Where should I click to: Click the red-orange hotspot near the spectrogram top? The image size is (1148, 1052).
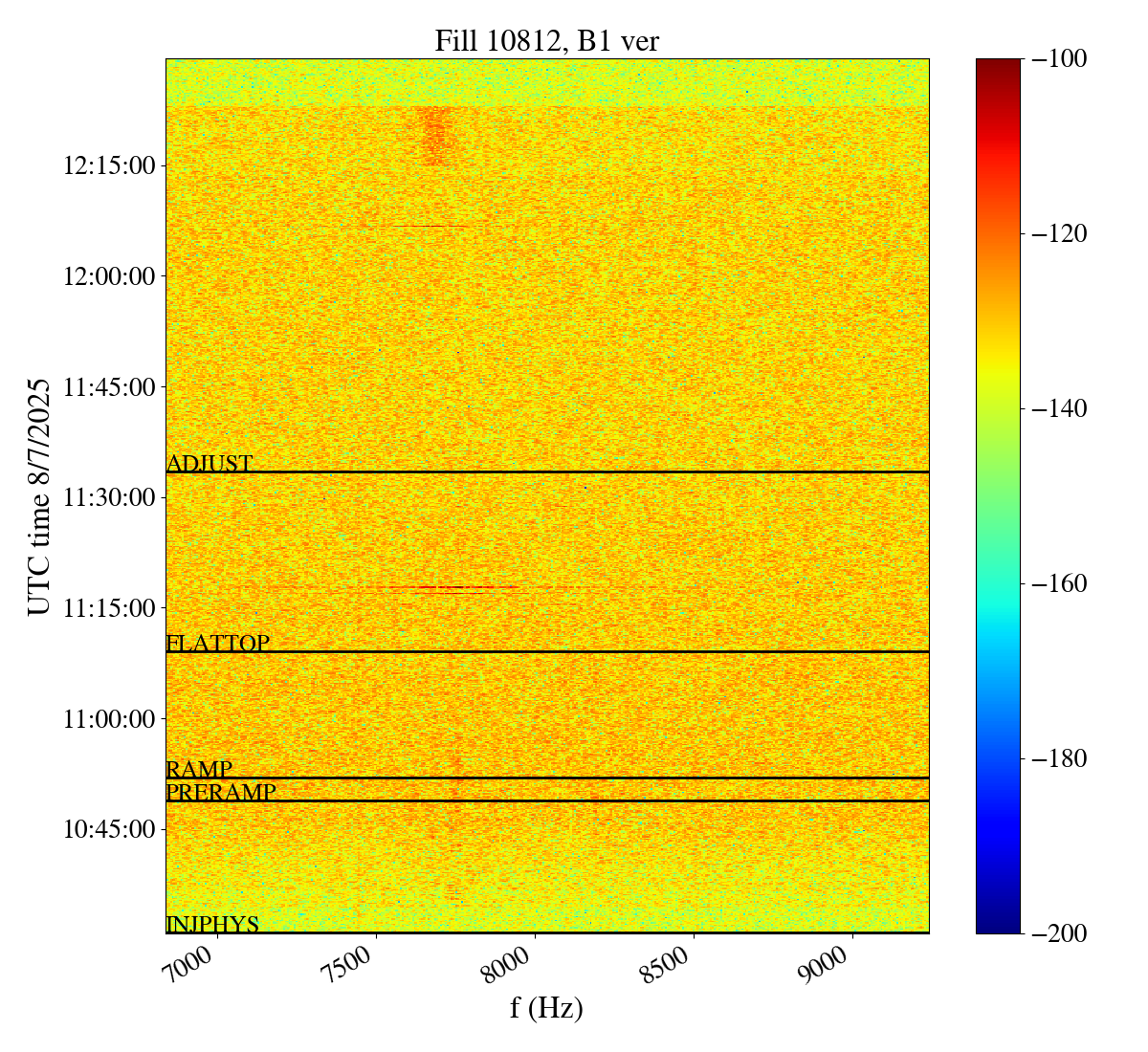coord(434,134)
